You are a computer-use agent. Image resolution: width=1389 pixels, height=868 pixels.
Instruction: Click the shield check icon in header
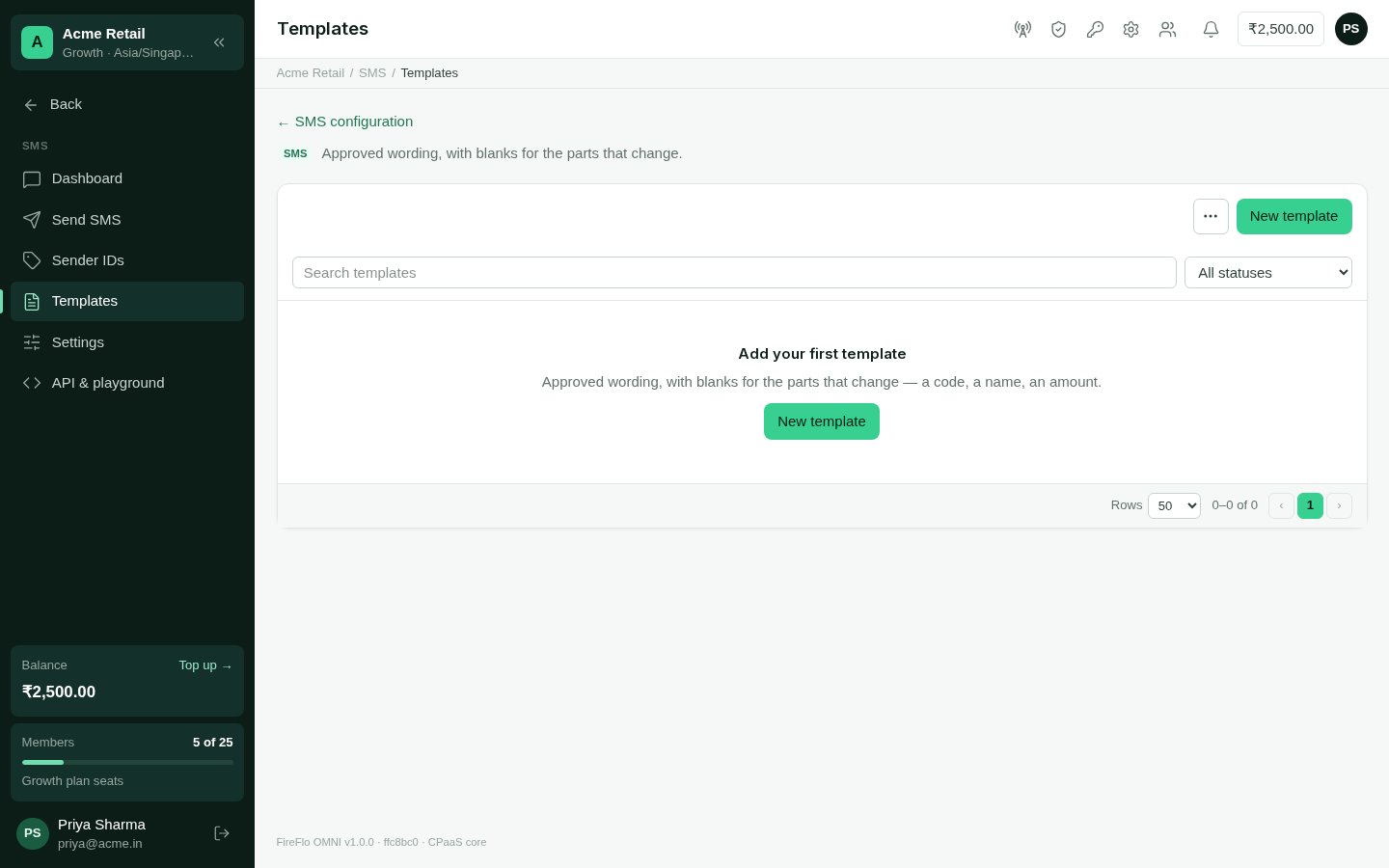[x=1058, y=29]
